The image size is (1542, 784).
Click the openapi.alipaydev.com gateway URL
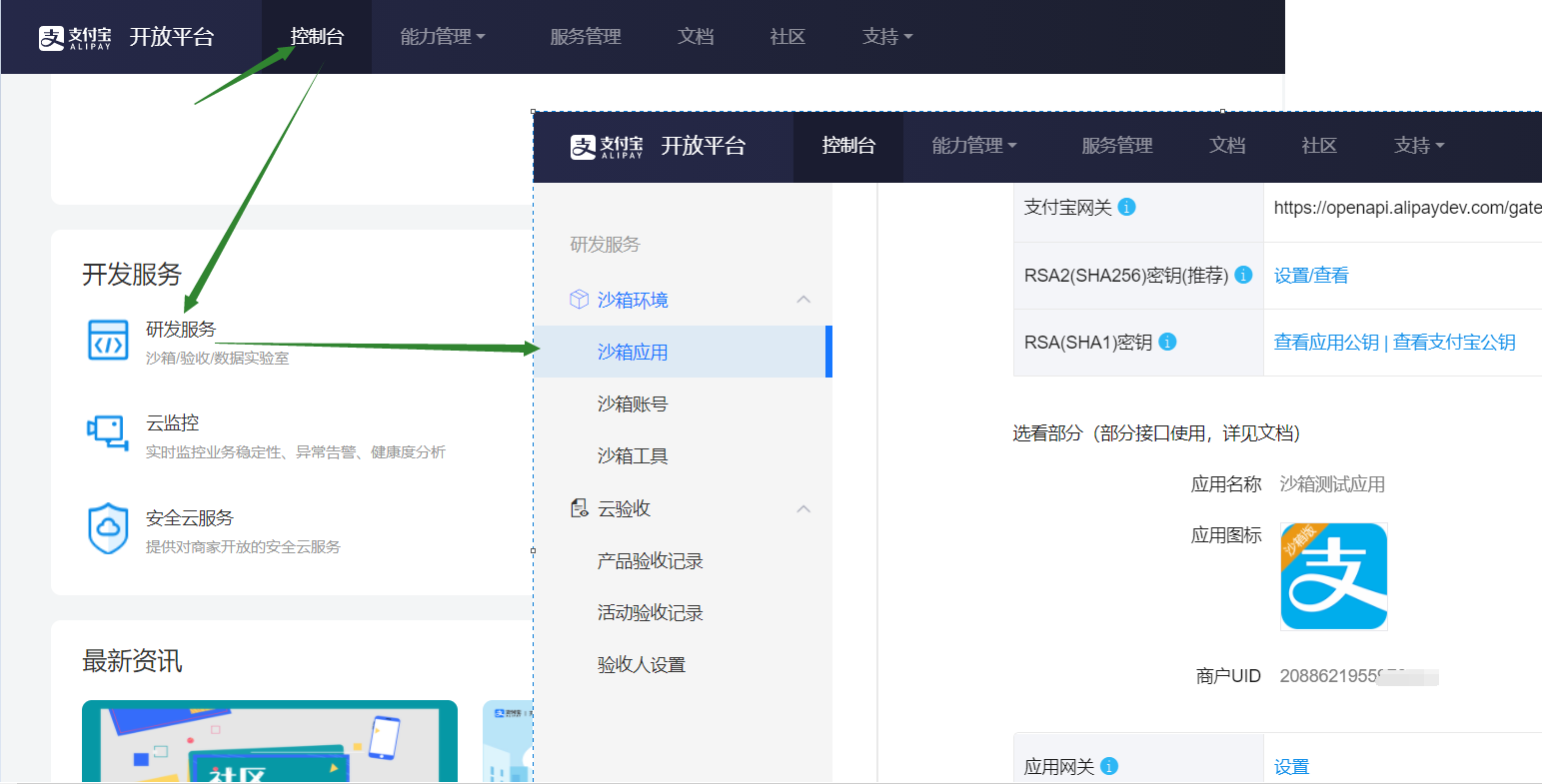[x=1407, y=207]
